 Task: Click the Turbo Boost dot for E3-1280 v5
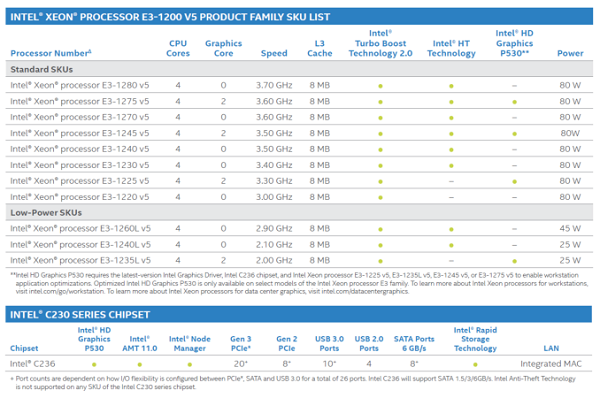click(380, 86)
